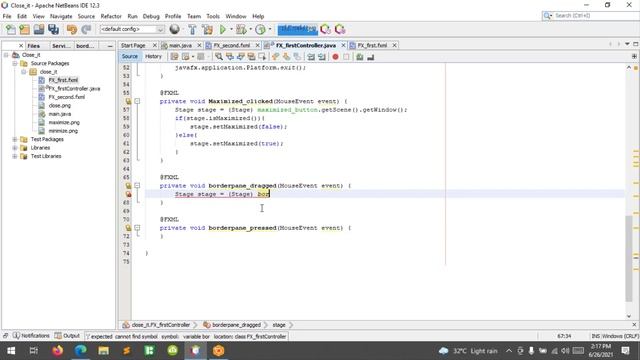Switch to the FX_second.fxml editor tab

(231, 45)
